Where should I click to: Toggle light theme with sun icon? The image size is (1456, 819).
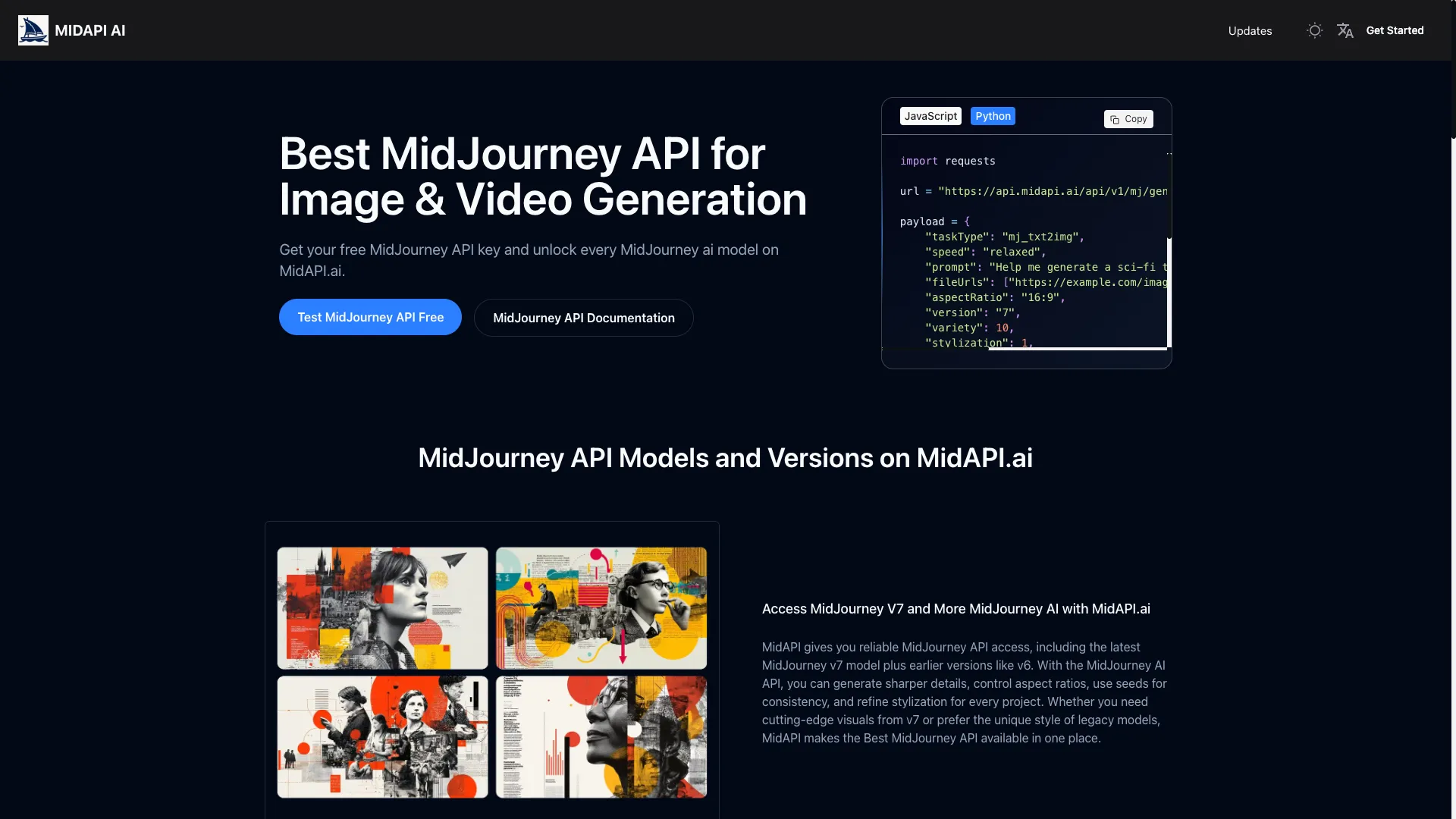coord(1315,30)
